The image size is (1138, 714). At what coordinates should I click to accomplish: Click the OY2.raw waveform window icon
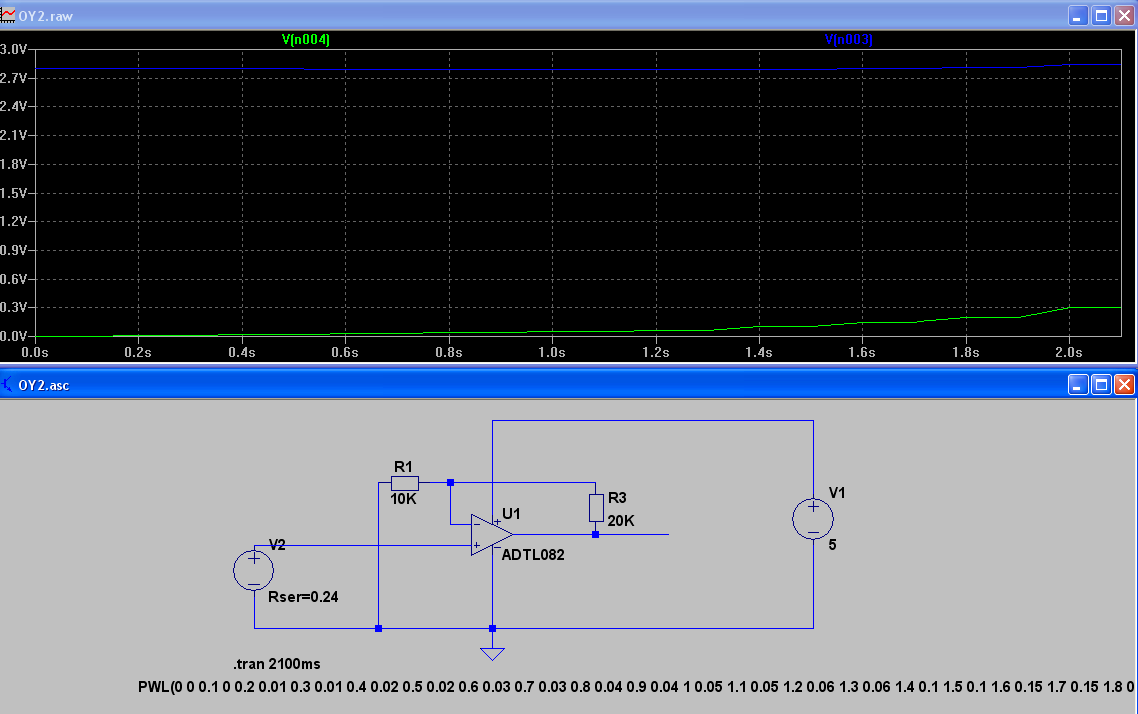[x=8, y=17]
